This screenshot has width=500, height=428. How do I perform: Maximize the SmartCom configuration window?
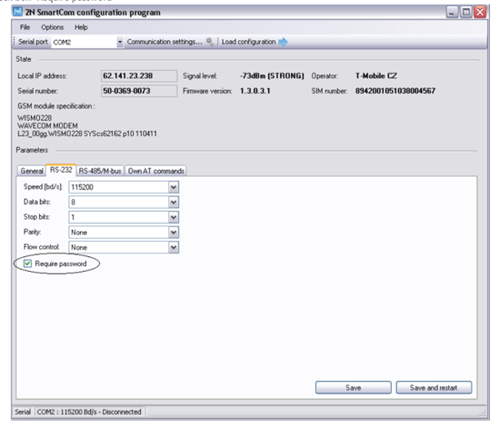(x=466, y=12)
